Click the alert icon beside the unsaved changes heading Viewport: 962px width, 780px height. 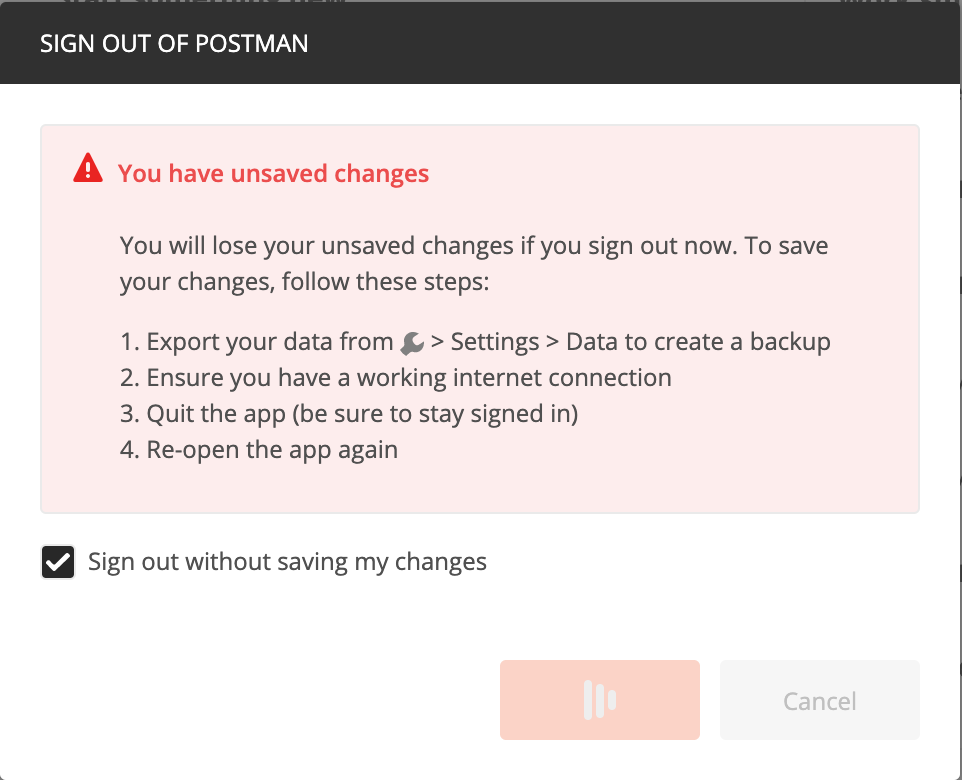[88, 169]
